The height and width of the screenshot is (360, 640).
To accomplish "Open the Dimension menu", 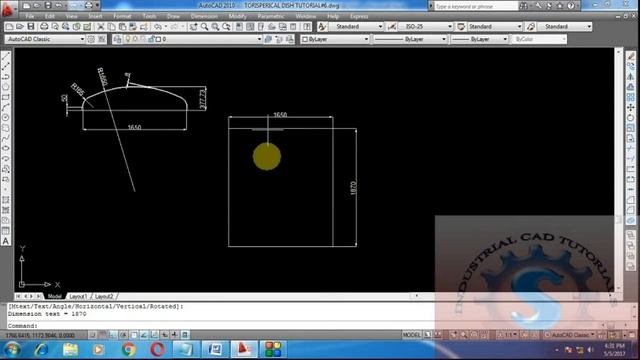I will [x=204, y=16].
